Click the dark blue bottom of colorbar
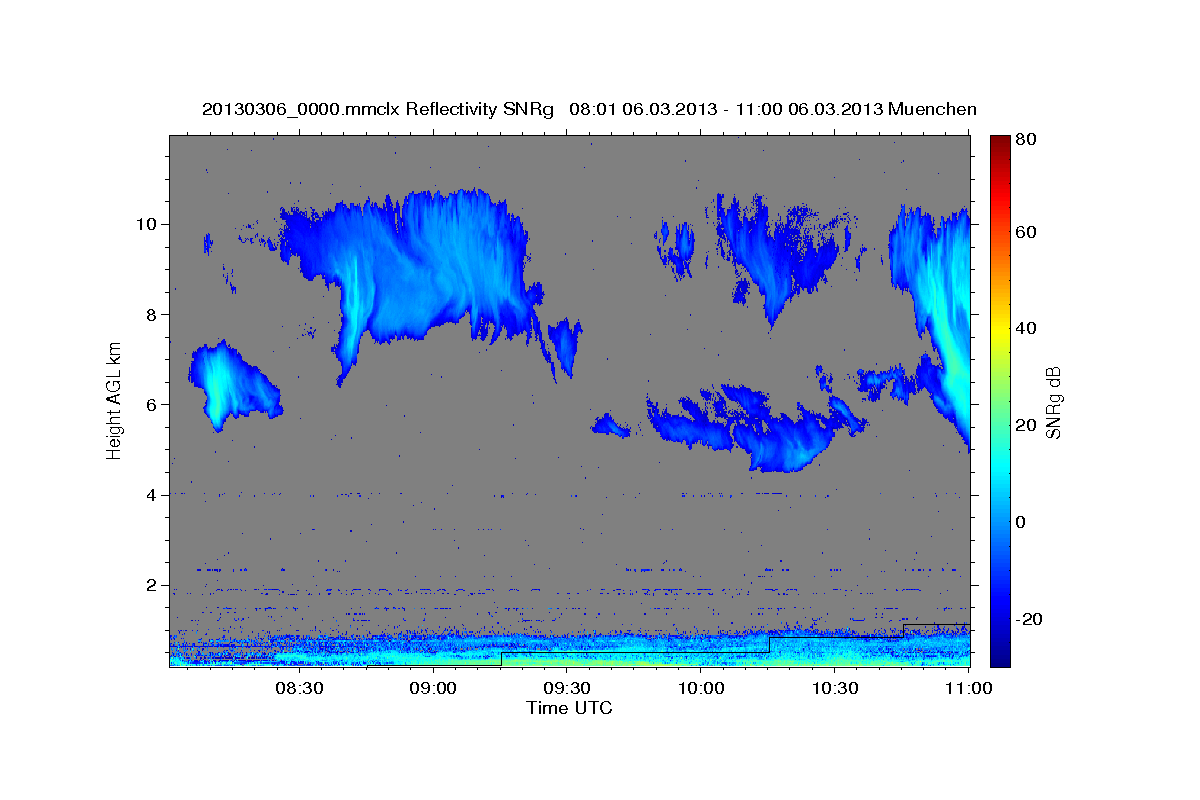This screenshot has height=800, width=1200. [1000, 655]
